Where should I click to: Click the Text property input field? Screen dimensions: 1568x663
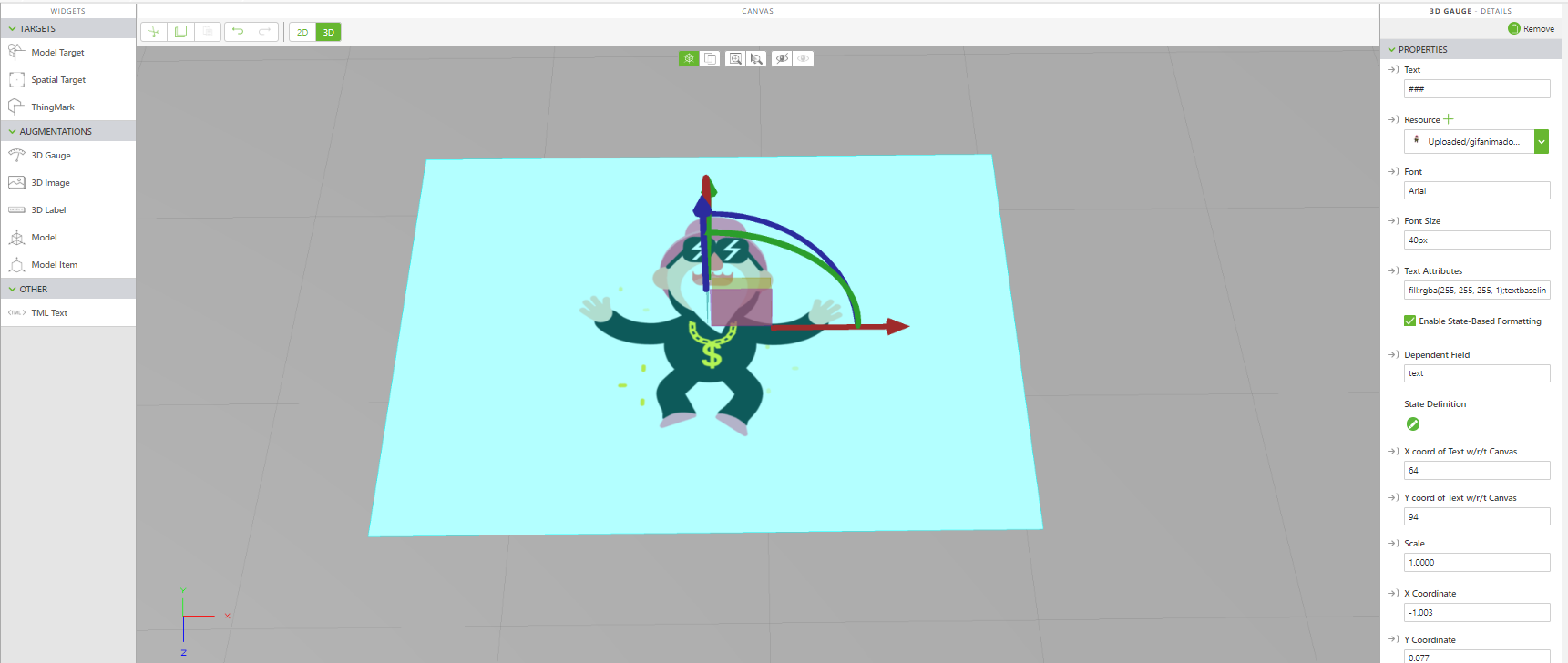[1477, 88]
